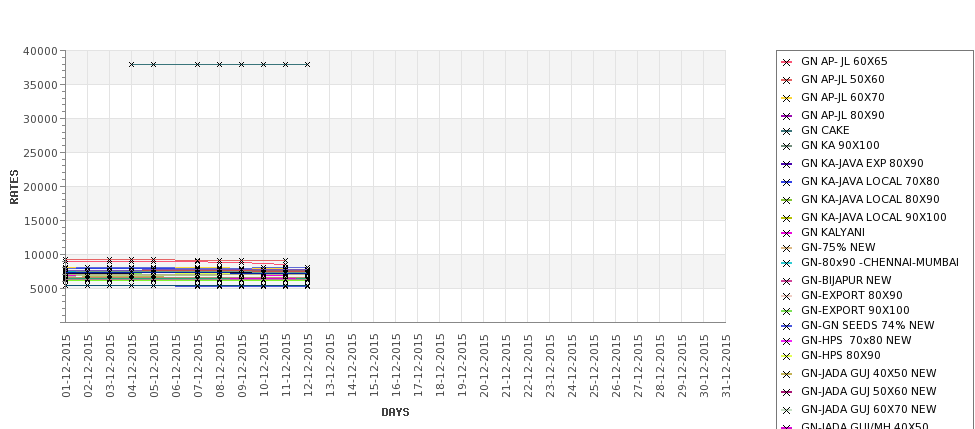Click the 12-12-2015 date axis label
This screenshot has height=429, width=975.
[308, 366]
